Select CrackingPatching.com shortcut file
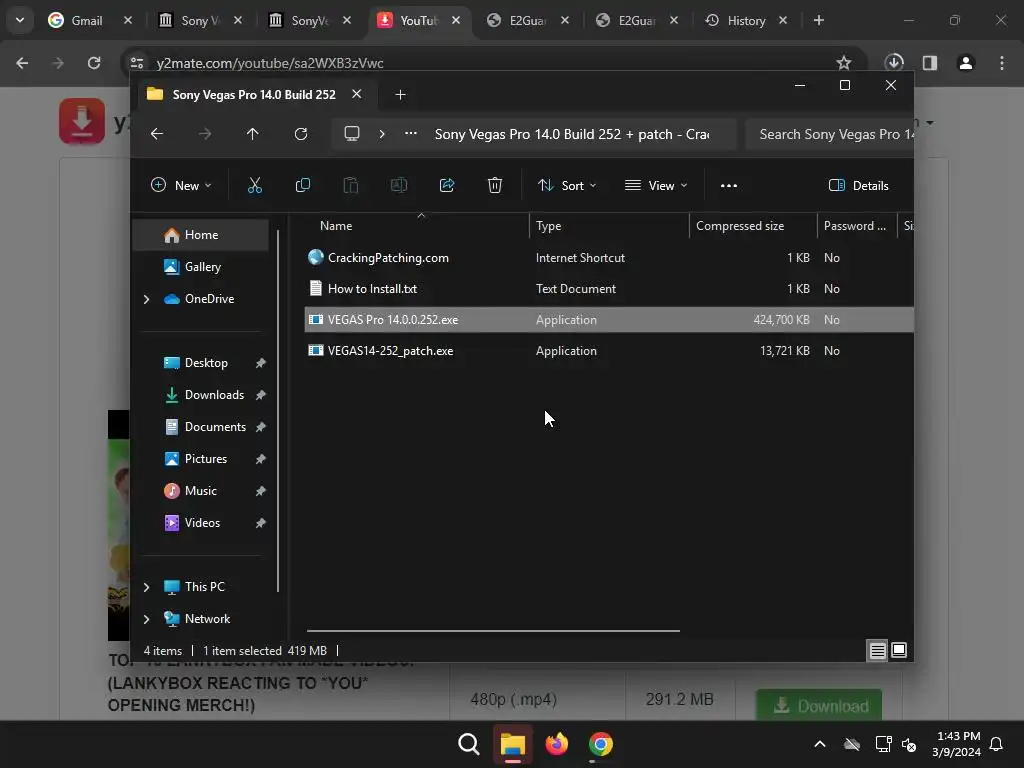The height and width of the screenshot is (768, 1024). tap(609, 258)
